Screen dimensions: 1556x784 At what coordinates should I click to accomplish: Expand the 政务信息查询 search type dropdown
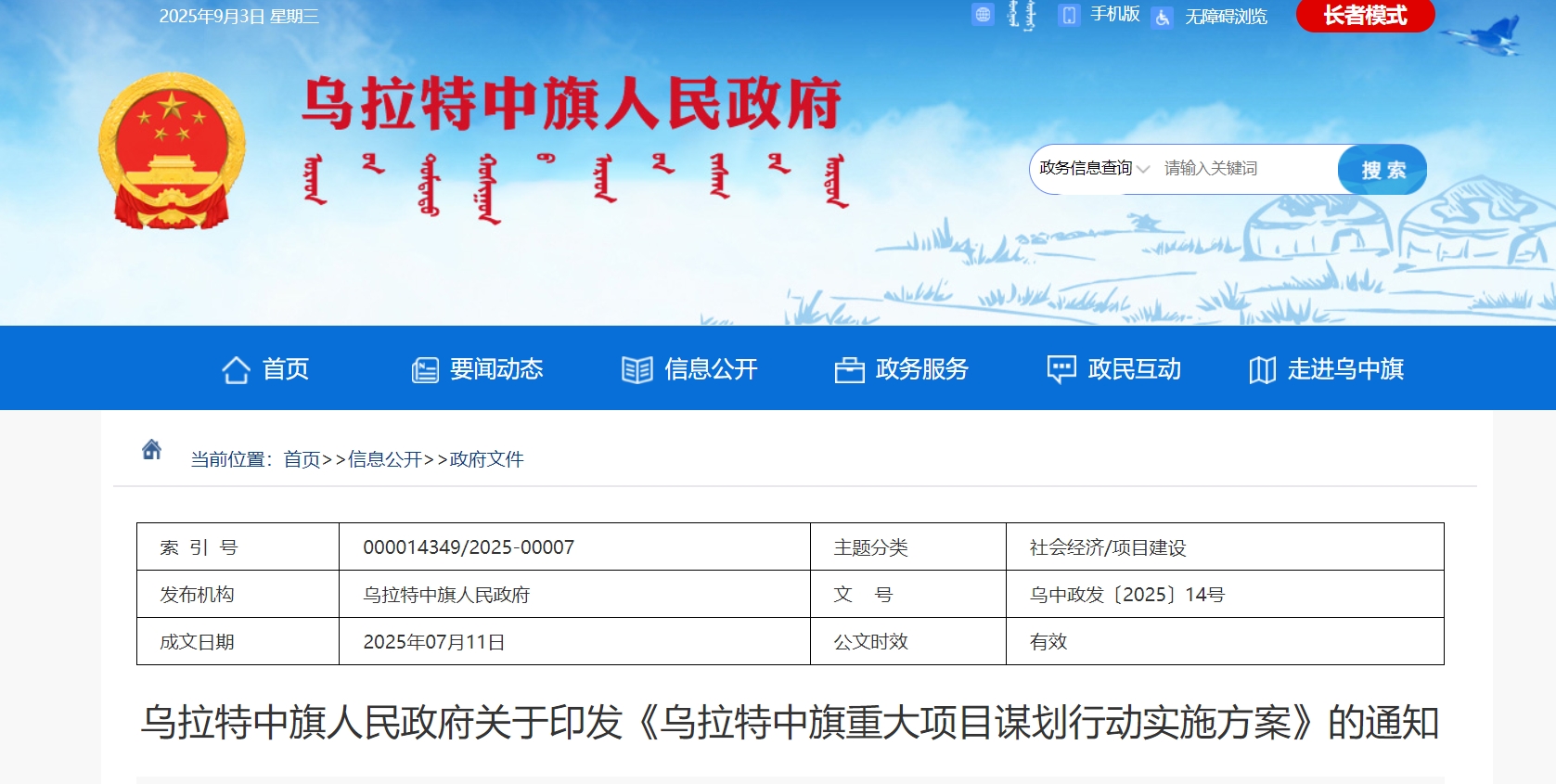[x=1094, y=168]
